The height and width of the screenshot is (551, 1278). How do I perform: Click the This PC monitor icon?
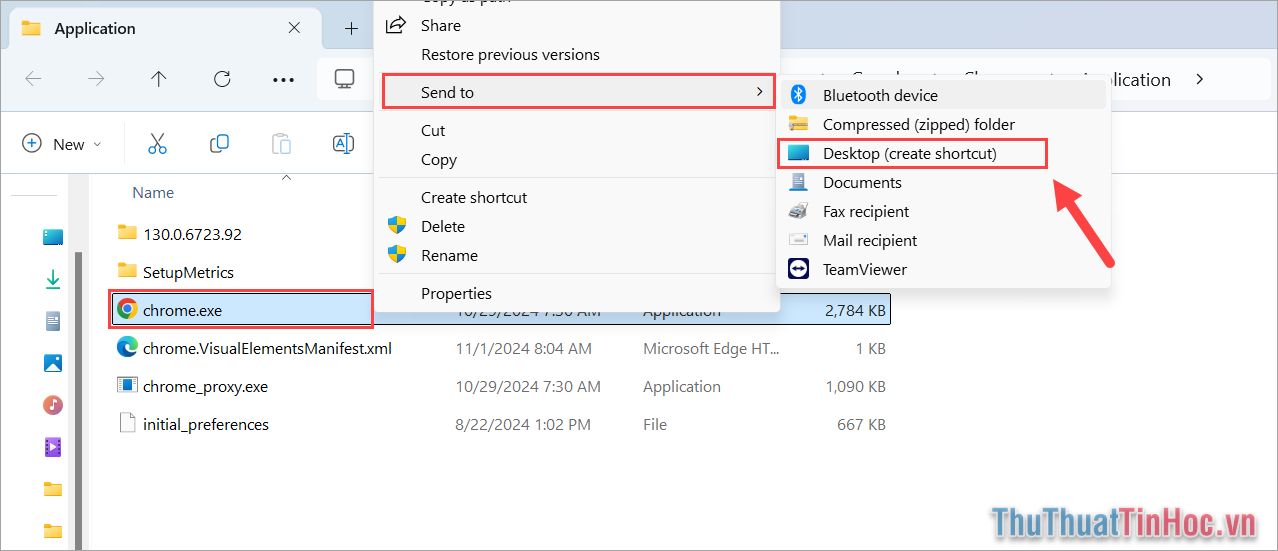[x=345, y=79]
